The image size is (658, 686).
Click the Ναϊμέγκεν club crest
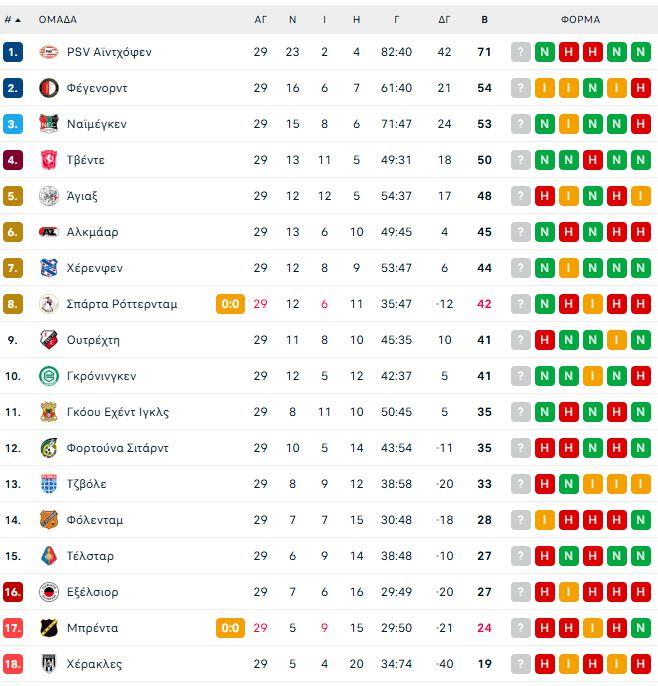[48, 124]
